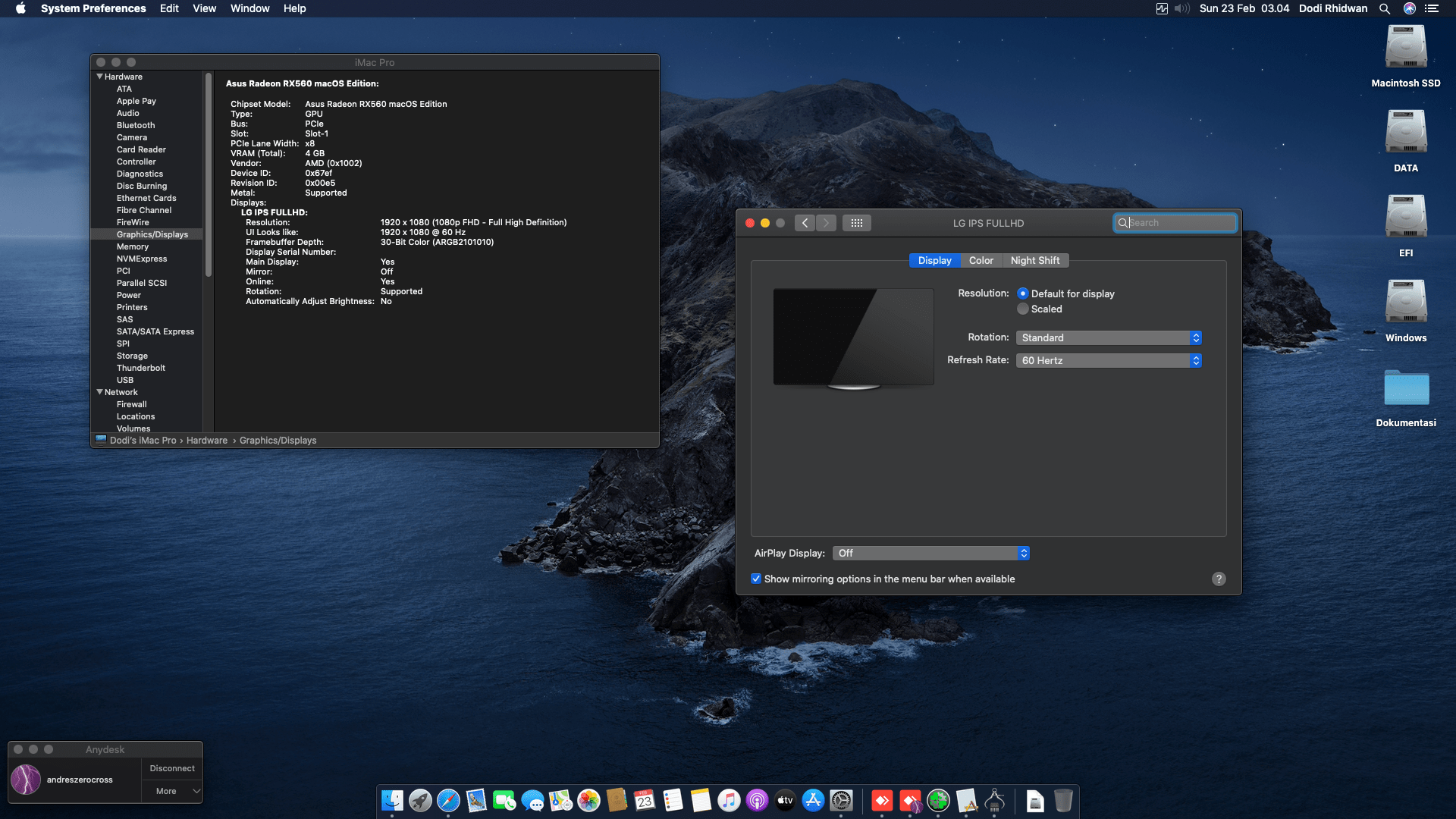
Task: Click the help question mark button
Action: [x=1219, y=579]
